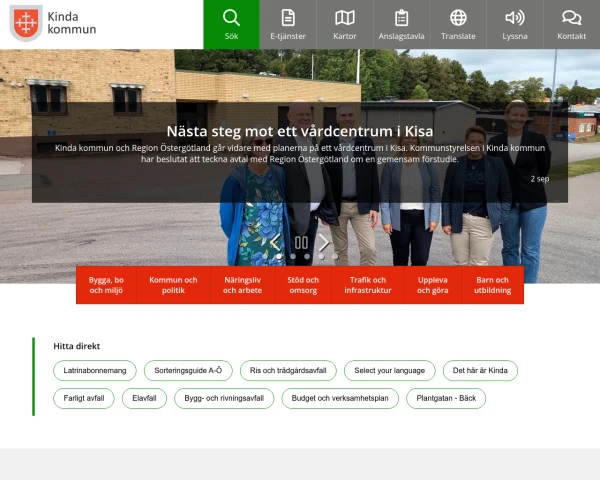
Task: Click Elavfall quick link
Action: [144, 398]
